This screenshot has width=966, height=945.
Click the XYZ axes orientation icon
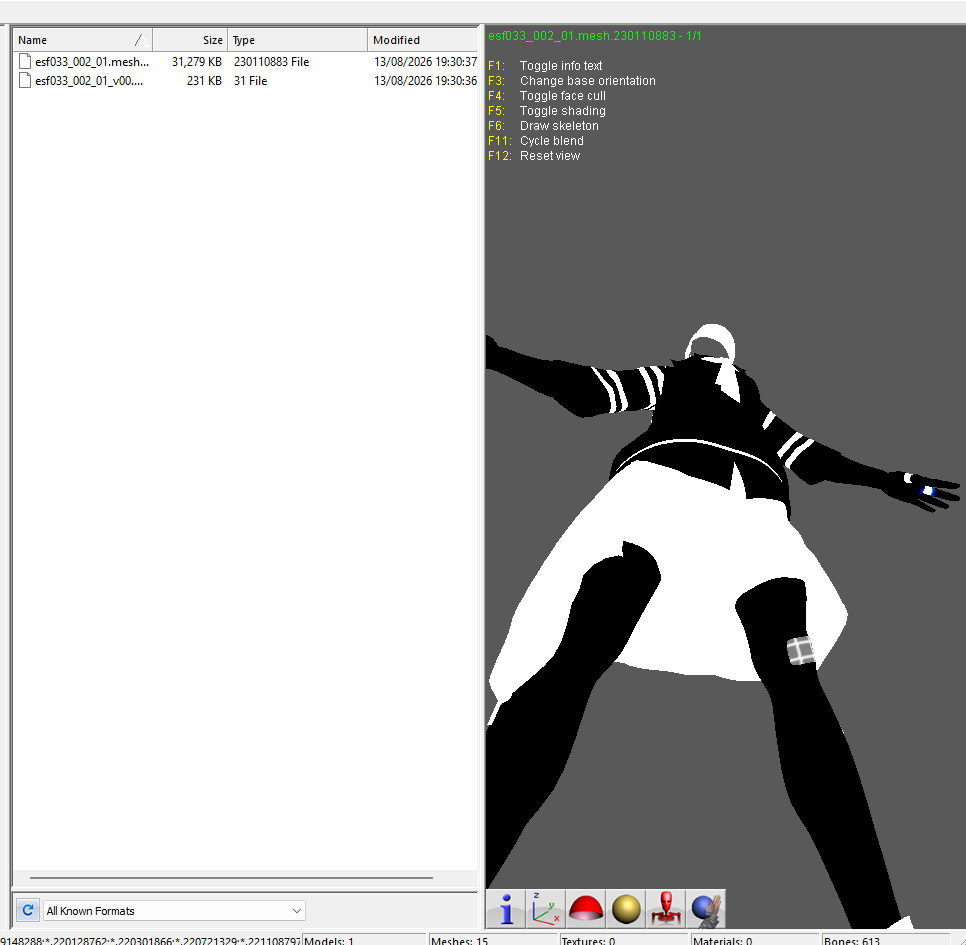[x=545, y=909]
